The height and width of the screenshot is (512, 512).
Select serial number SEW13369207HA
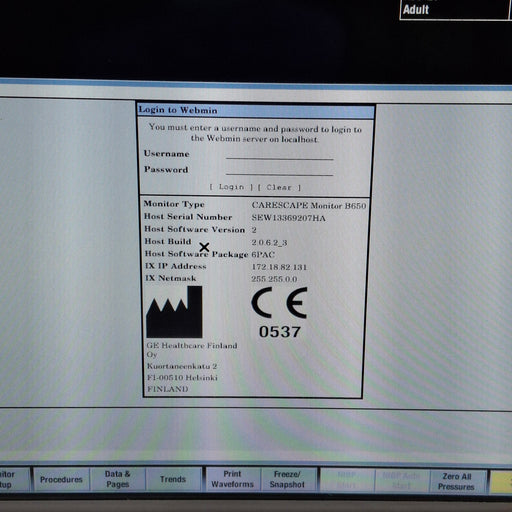pyautogui.click(x=288, y=218)
